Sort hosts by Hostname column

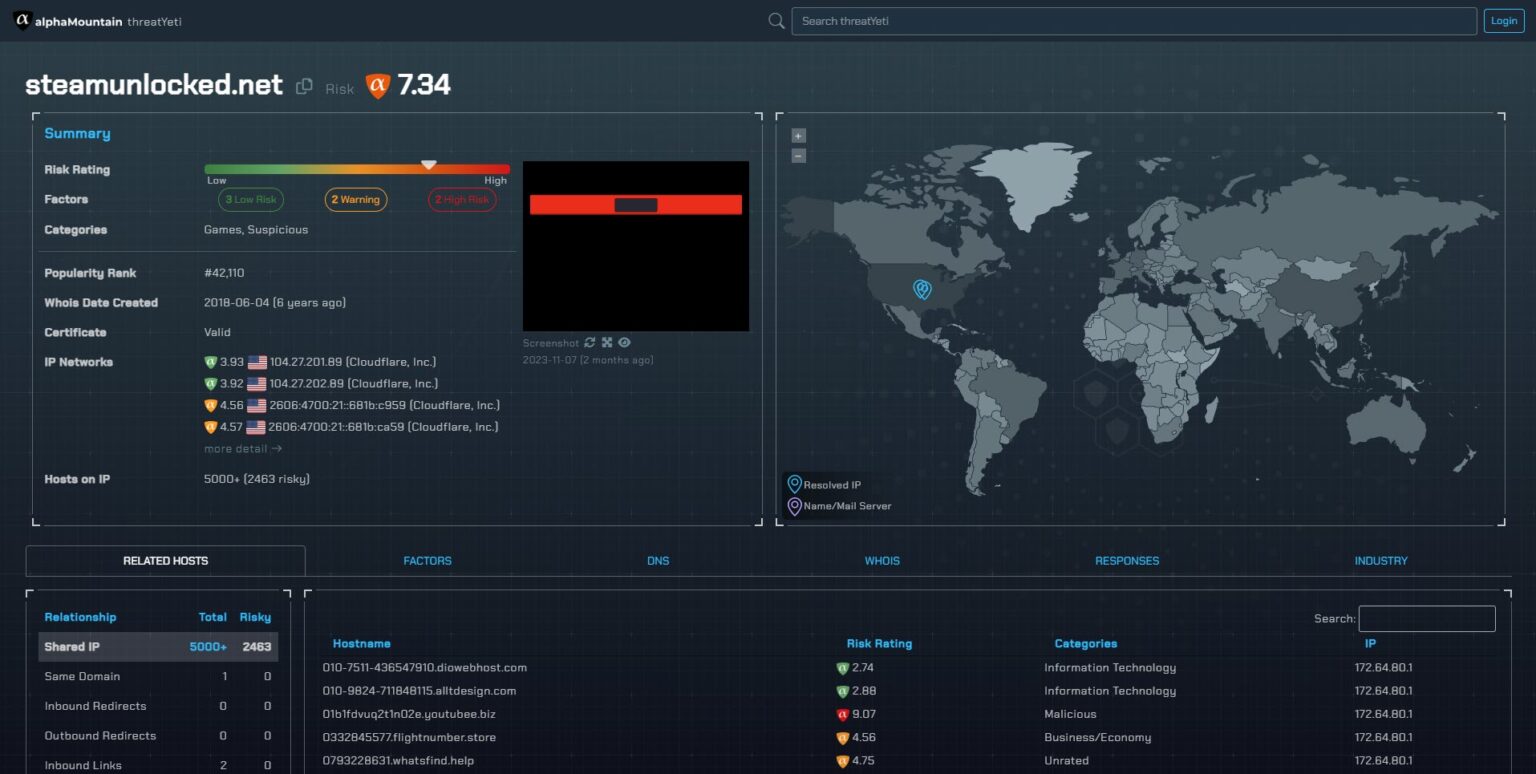tap(361, 644)
